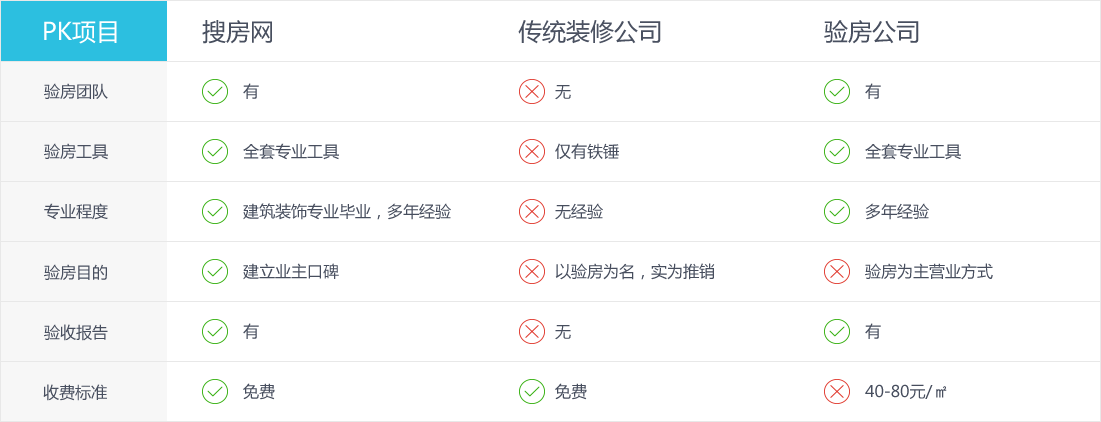This screenshot has height=422, width=1101.
Task: Click green check beside 全套专业工具 under 验房公司
Action: point(836,151)
